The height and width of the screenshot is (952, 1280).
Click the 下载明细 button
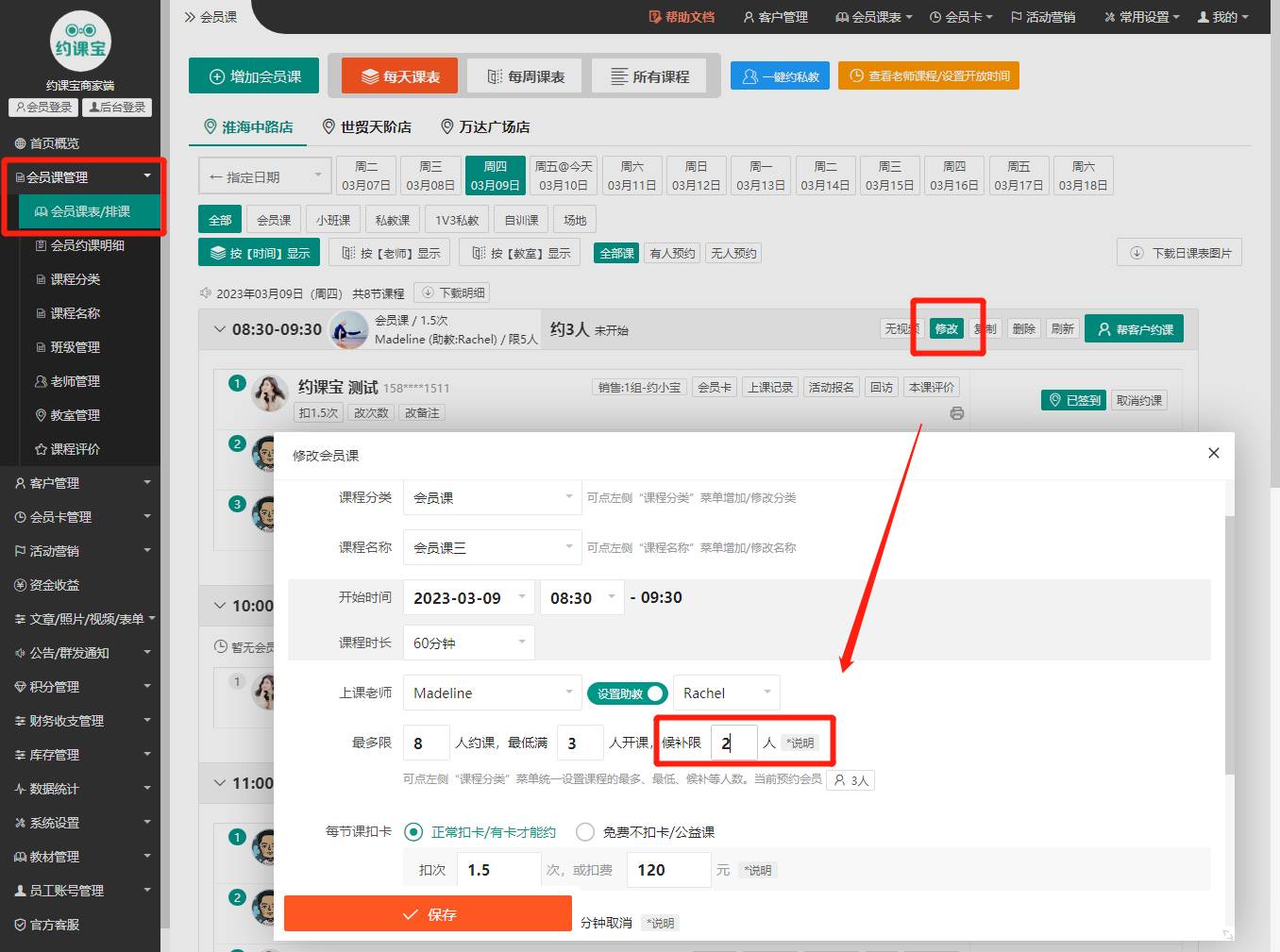(x=452, y=293)
